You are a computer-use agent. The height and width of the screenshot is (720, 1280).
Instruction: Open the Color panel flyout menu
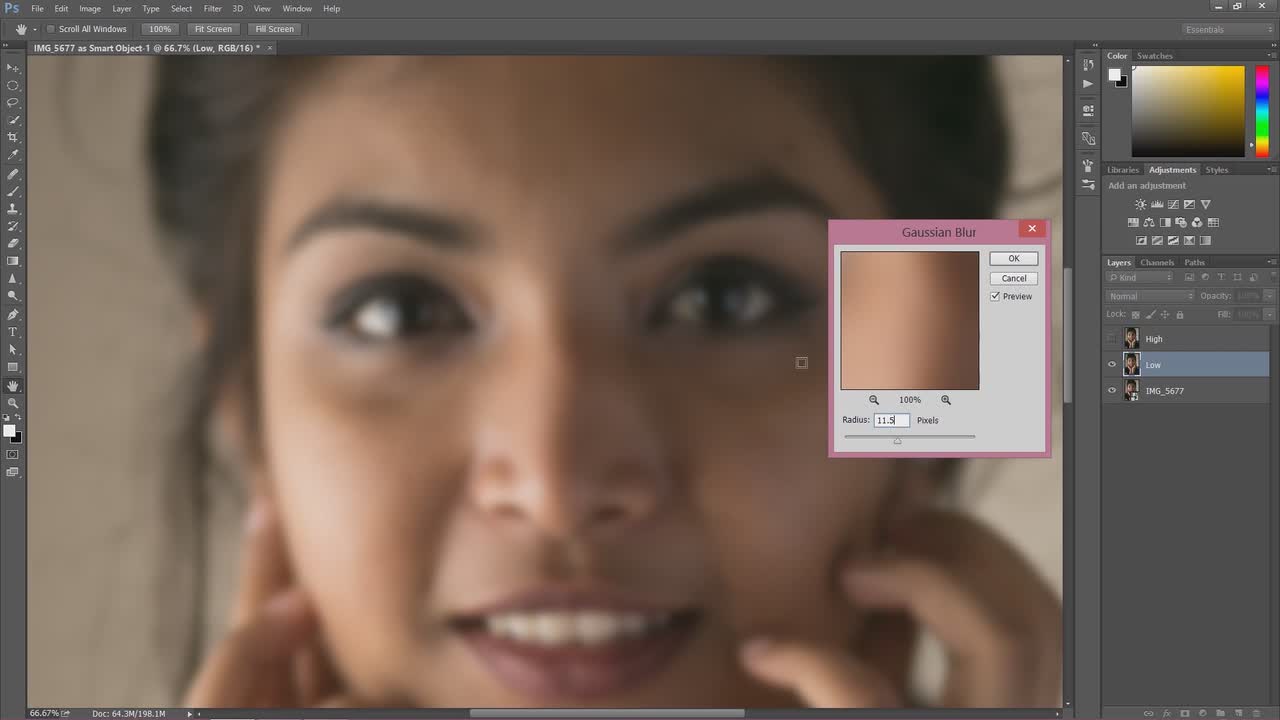(1271, 56)
